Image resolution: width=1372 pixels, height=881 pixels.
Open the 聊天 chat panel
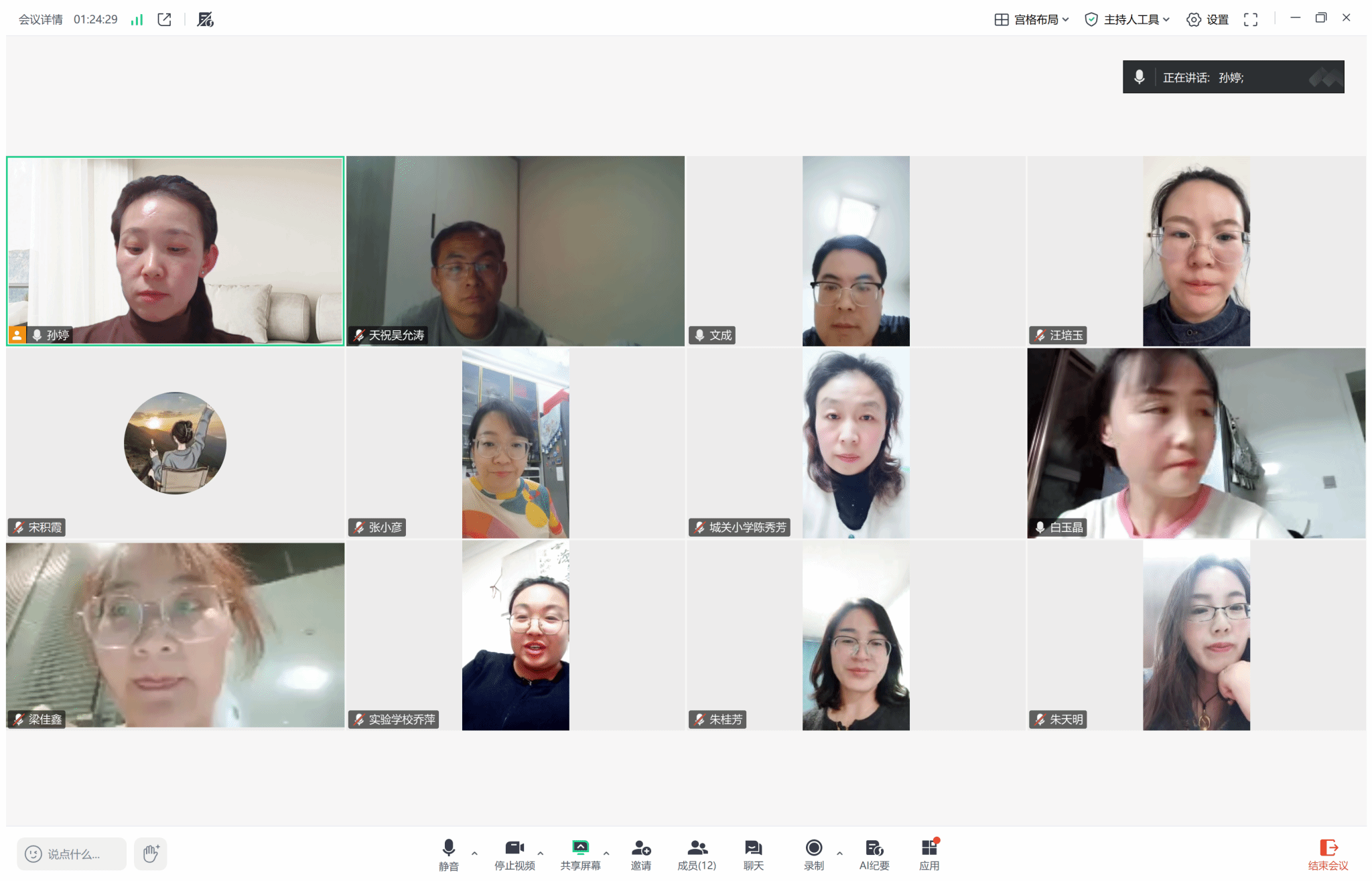753,854
